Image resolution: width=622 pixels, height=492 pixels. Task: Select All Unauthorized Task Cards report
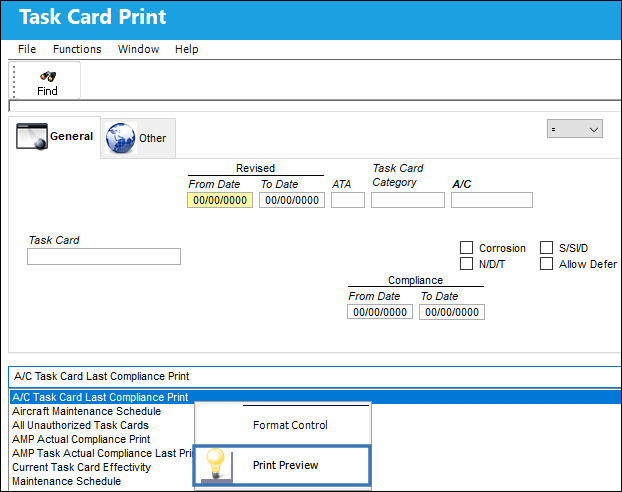pos(81,425)
